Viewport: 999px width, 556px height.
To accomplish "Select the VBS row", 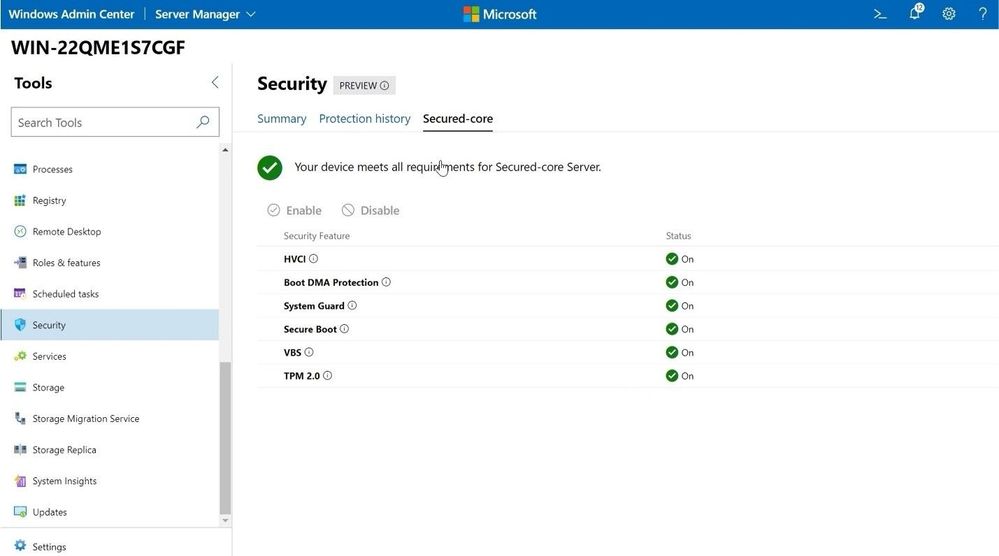I will 628,352.
